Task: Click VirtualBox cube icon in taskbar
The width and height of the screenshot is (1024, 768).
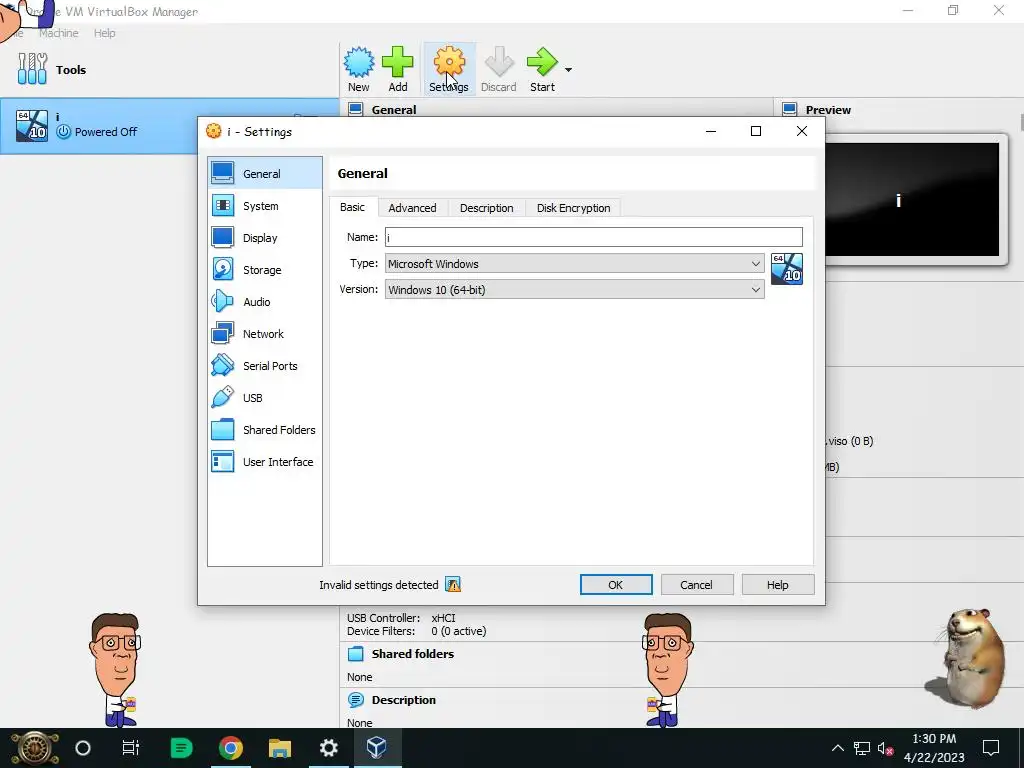Action: (x=377, y=748)
